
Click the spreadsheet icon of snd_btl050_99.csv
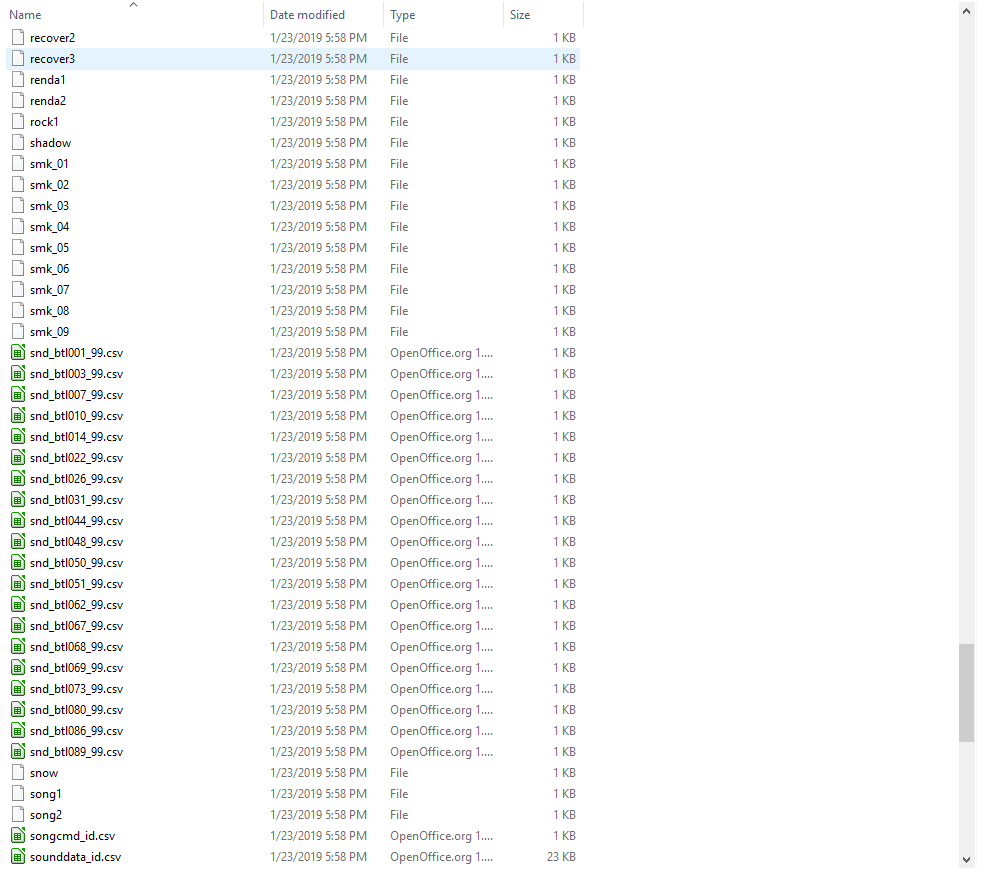18,563
